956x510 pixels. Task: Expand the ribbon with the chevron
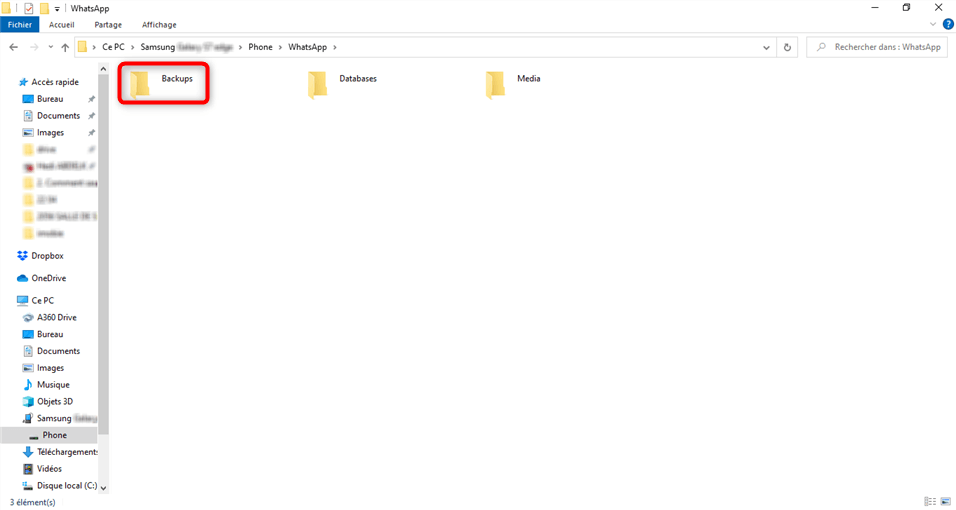coord(932,24)
